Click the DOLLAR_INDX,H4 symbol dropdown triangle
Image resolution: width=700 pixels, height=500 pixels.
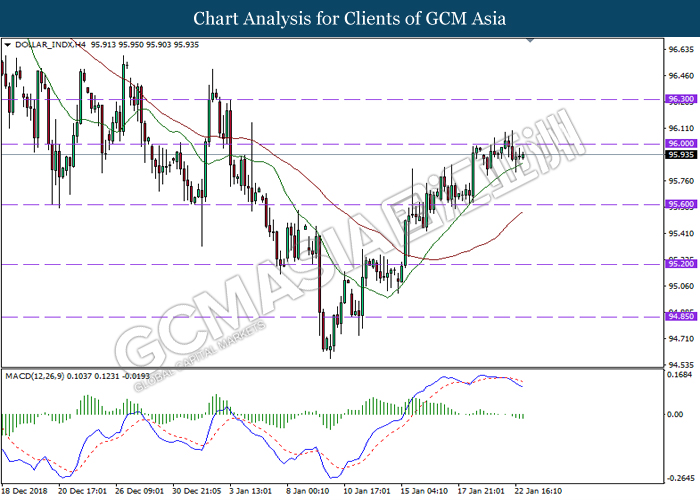click(7, 45)
